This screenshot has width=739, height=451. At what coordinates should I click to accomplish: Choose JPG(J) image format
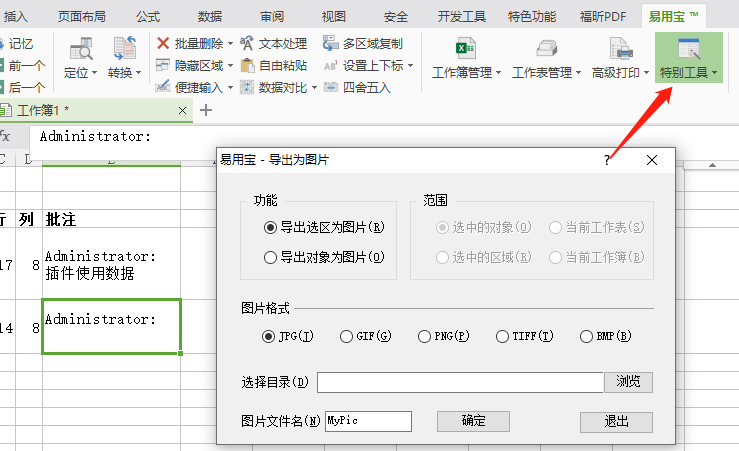(287, 336)
